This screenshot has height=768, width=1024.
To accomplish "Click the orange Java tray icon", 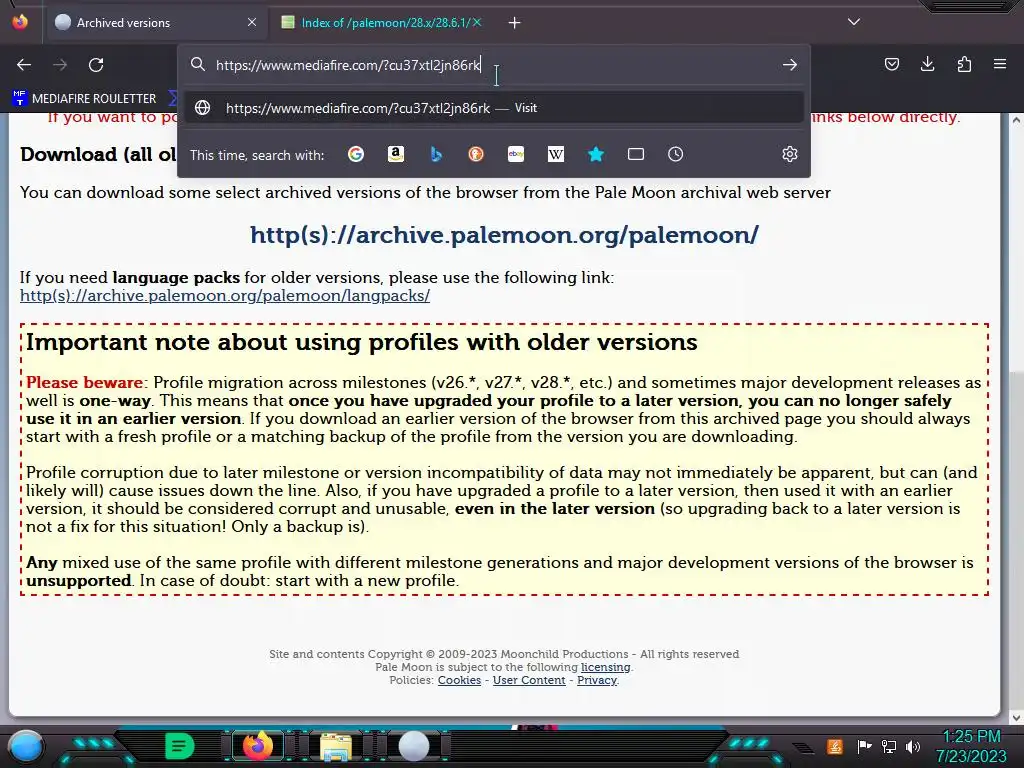I will tap(835, 746).
